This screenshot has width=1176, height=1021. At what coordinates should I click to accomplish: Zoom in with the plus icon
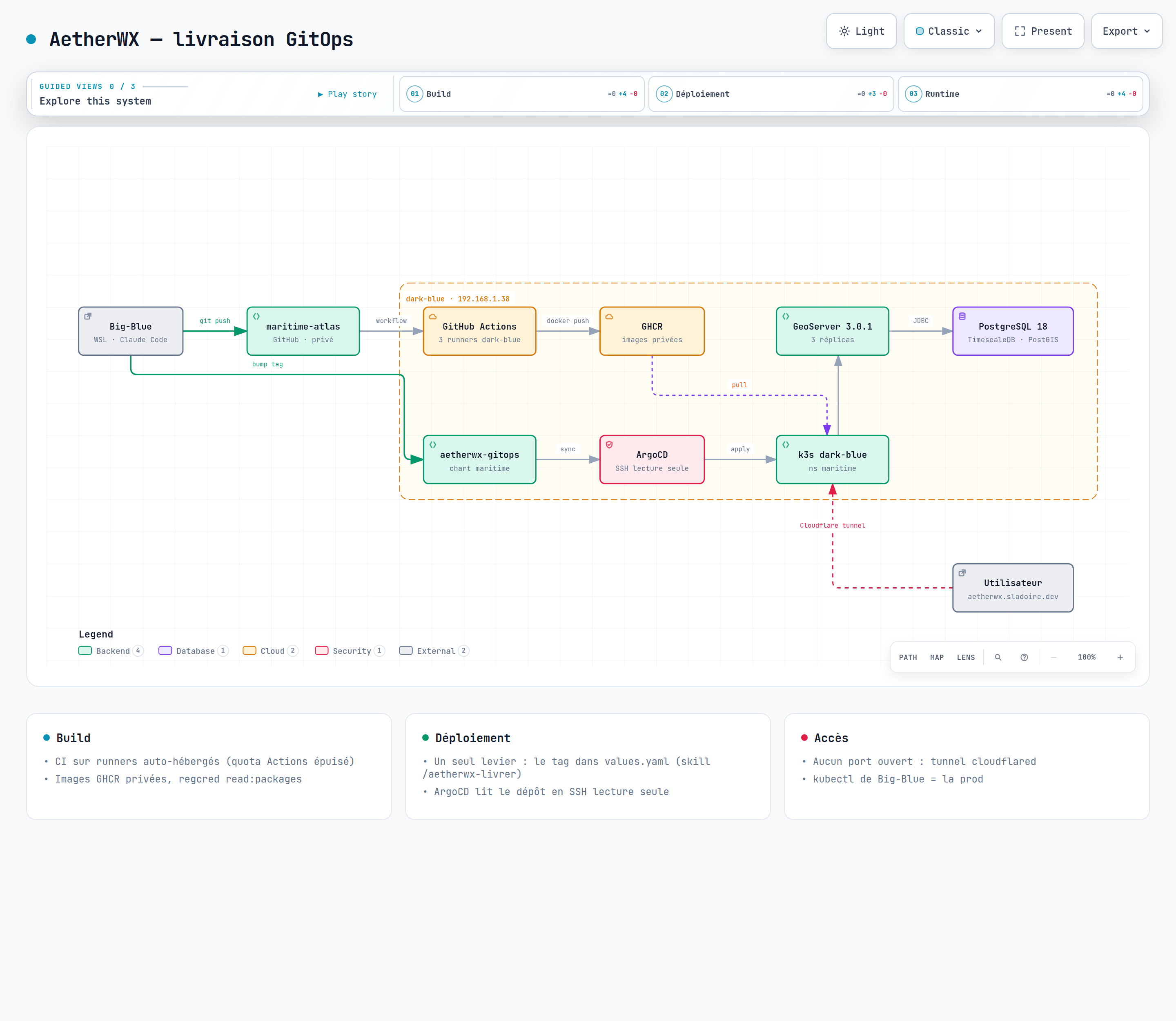pos(1120,657)
